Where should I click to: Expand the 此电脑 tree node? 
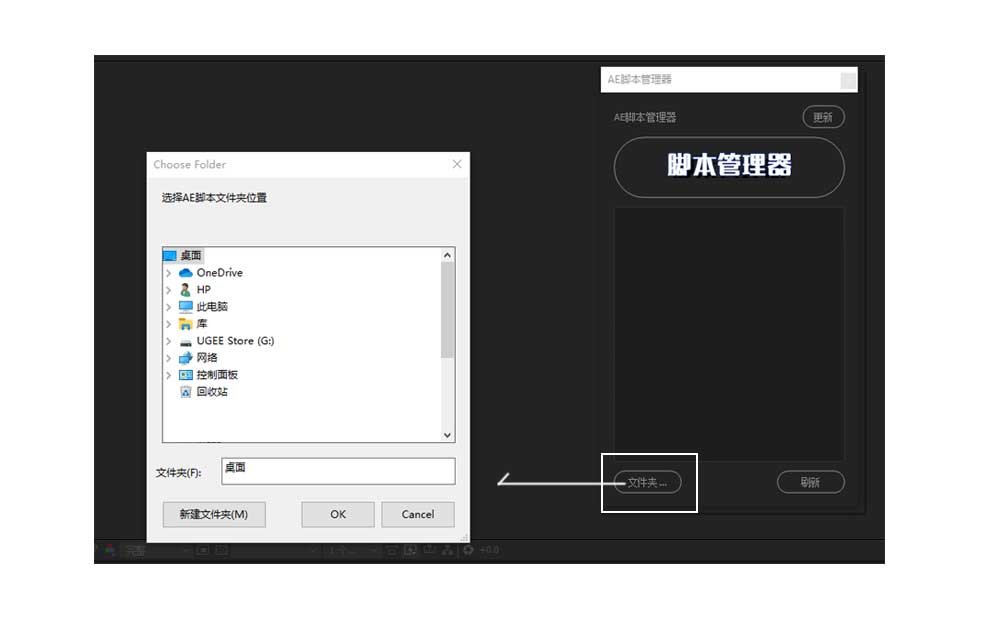[x=168, y=307]
